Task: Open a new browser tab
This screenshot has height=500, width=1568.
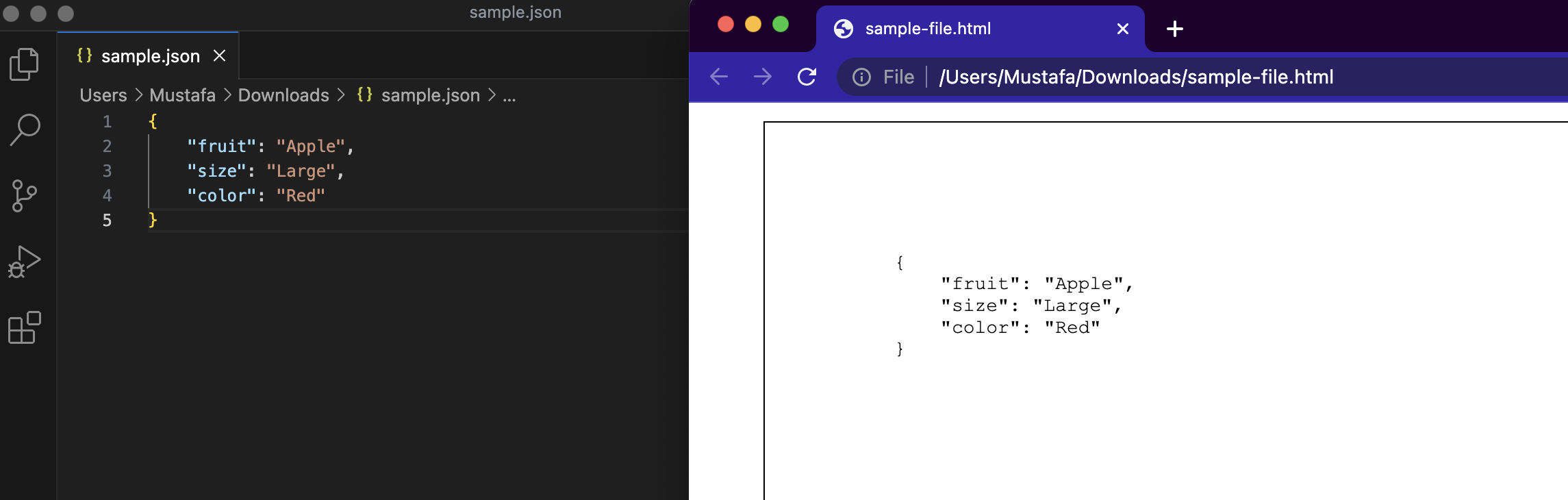Action: [1175, 29]
